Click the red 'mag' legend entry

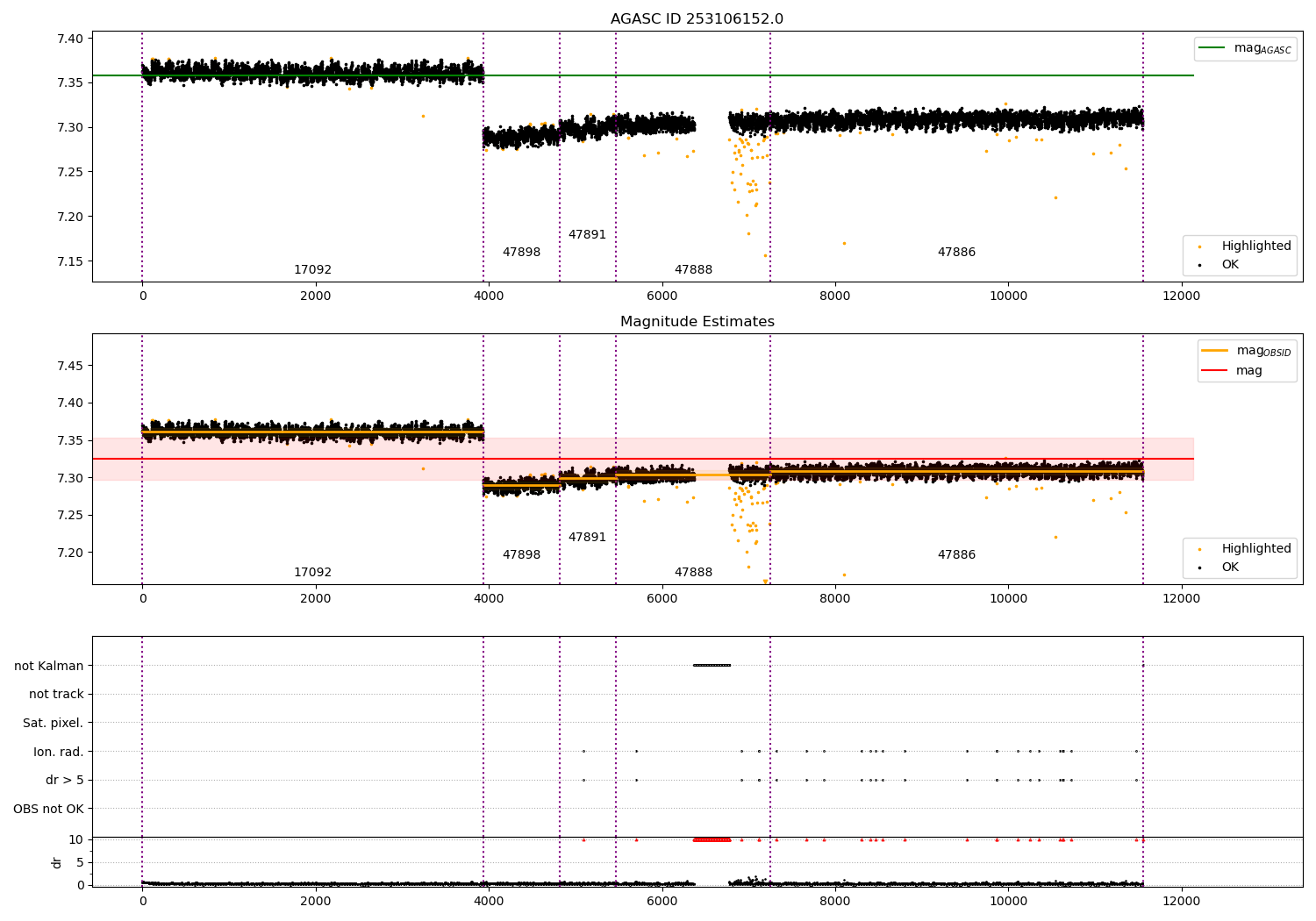click(x=1232, y=371)
